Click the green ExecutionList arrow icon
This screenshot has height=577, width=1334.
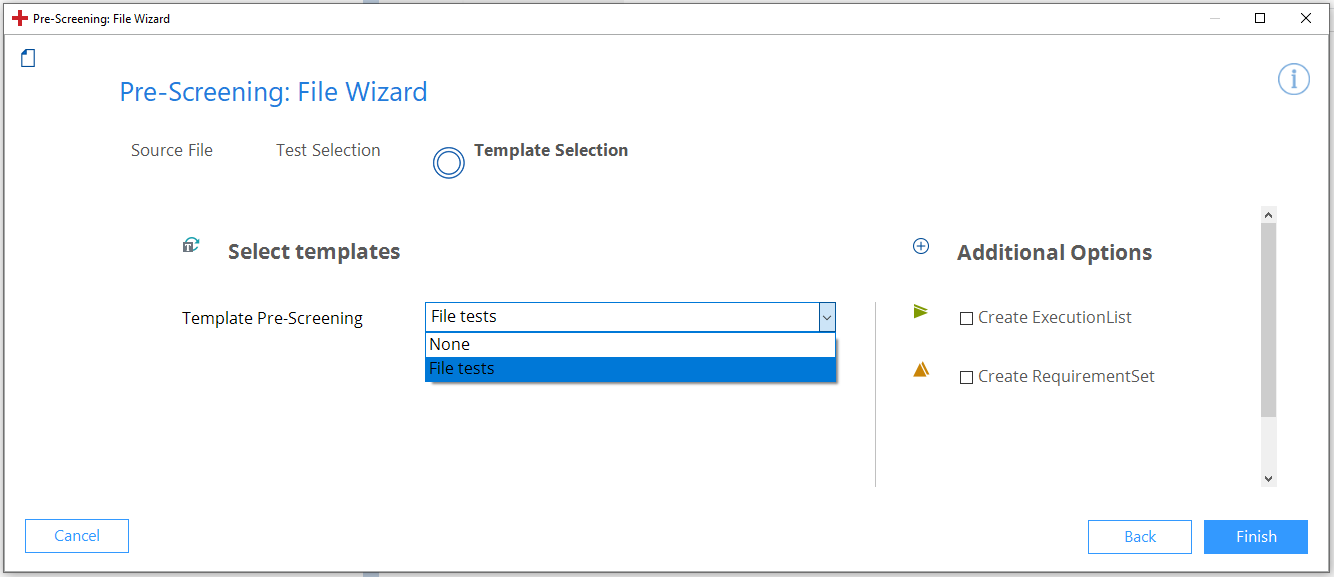921,312
